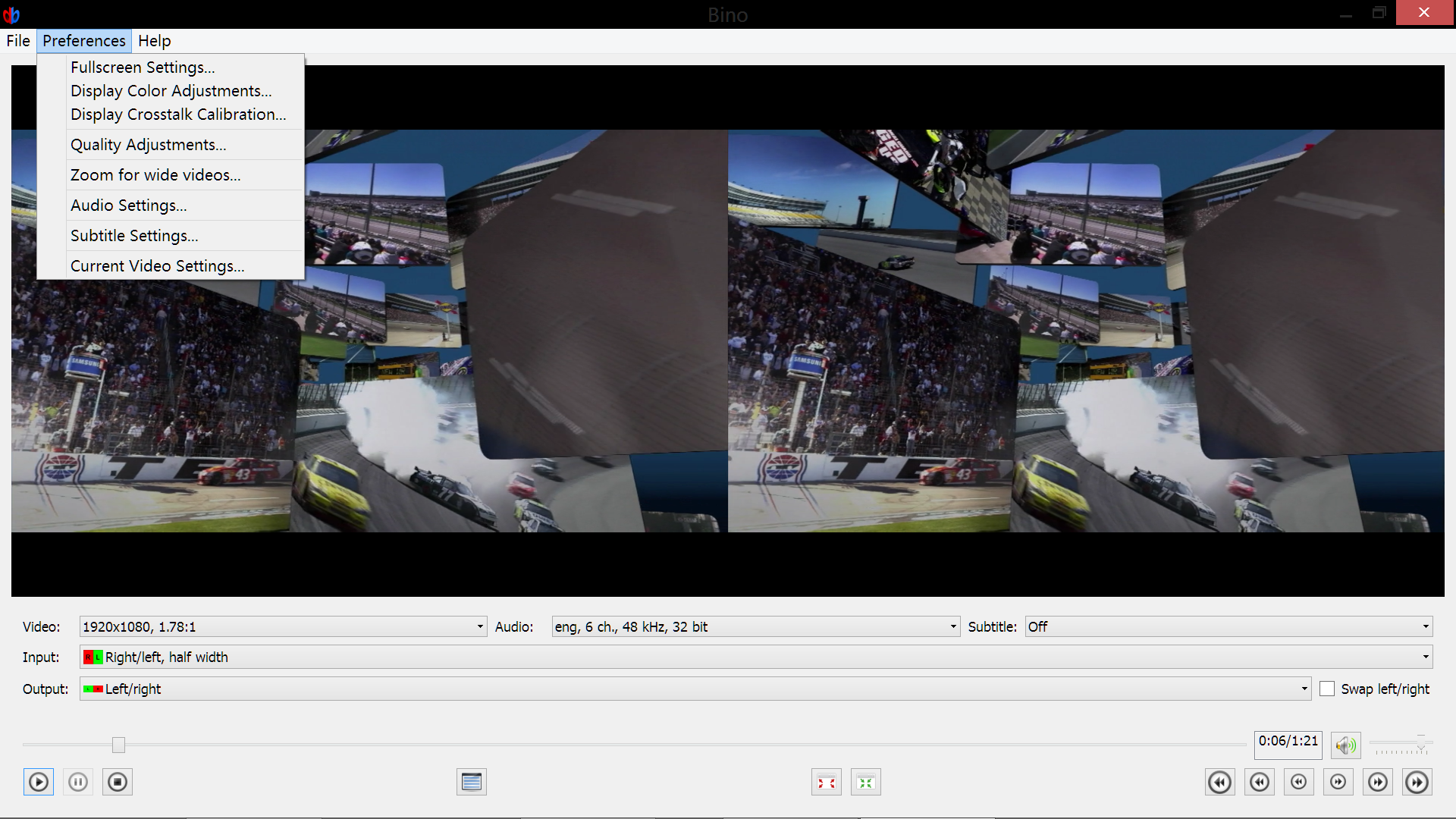1456x819 pixels.
Task: Open the Help menu
Action: (155, 41)
